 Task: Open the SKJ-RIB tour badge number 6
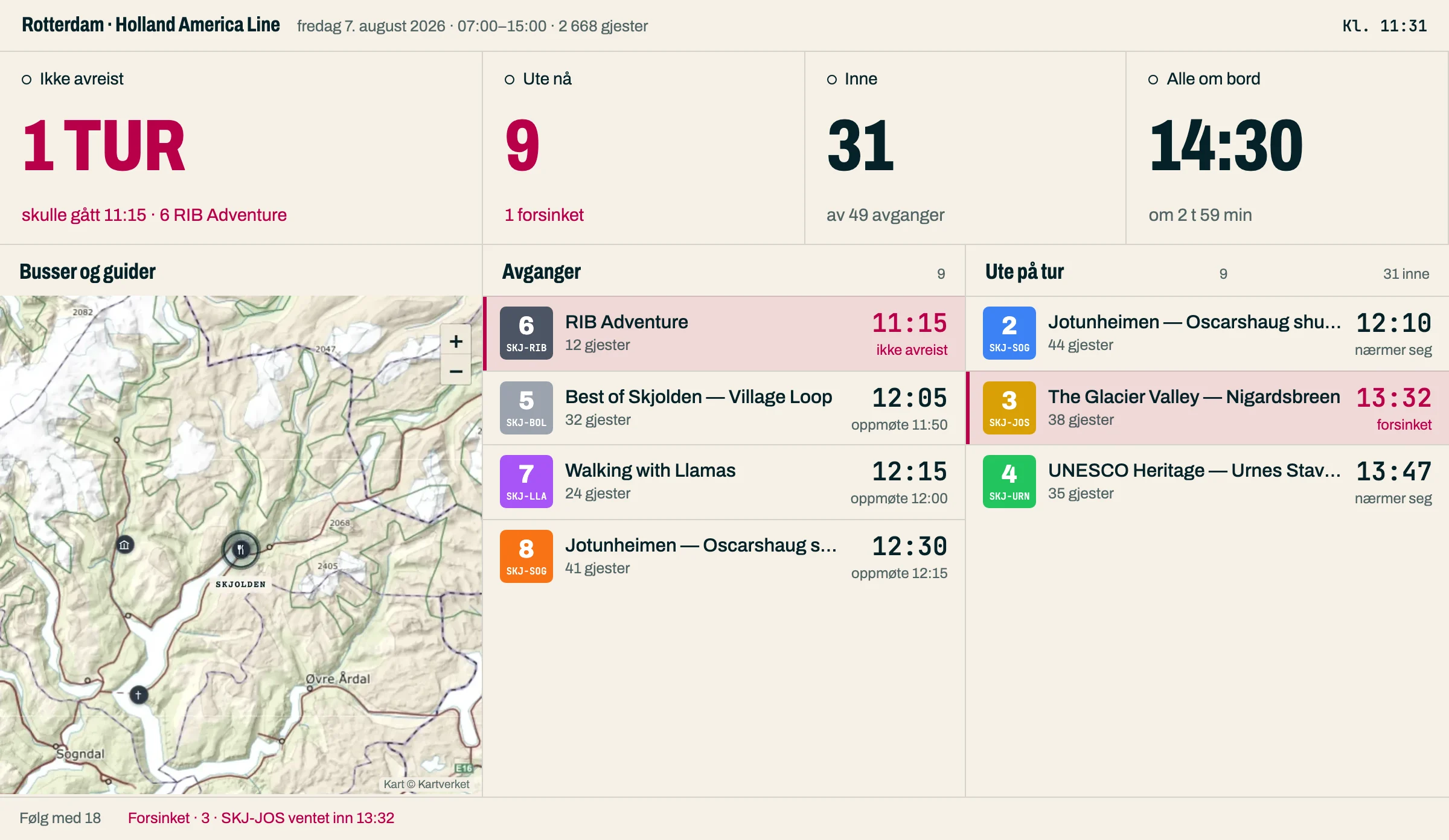pyautogui.click(x=526, y=333)
